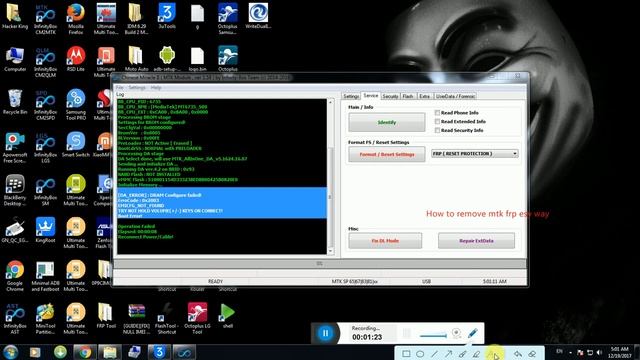The height and width of the screenshot is (360, 640).
Task: Switch to the Service tab
Action: coord(371,96)
